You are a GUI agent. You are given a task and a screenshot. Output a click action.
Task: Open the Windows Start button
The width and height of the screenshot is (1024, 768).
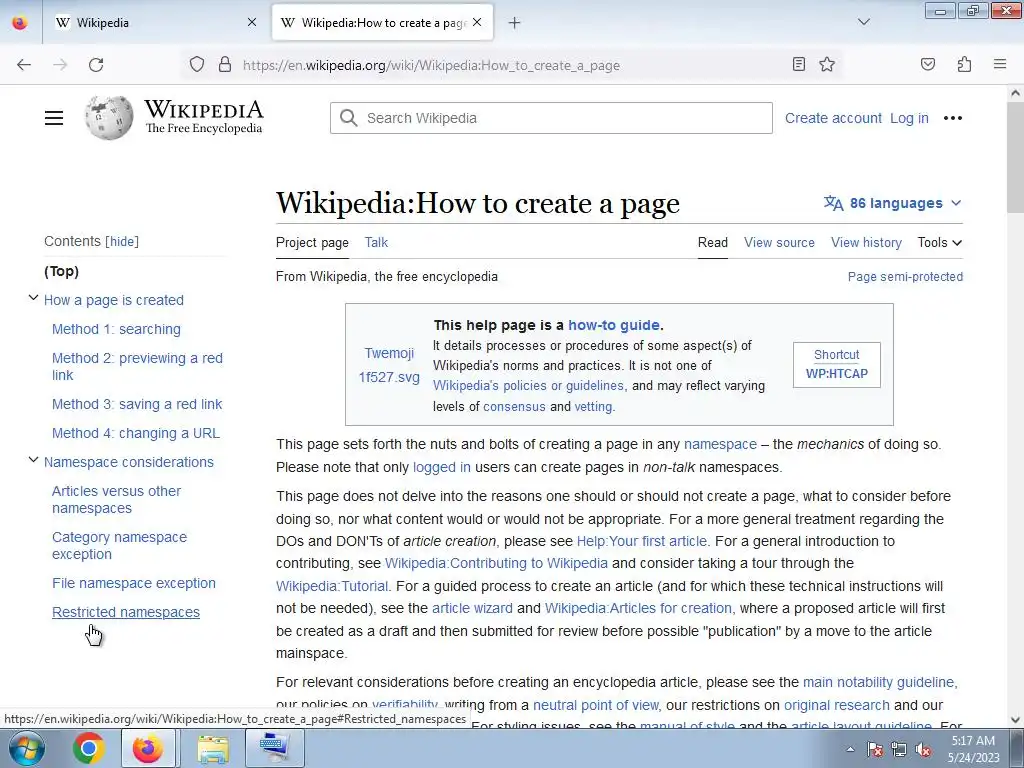click(x=27, y=748)
